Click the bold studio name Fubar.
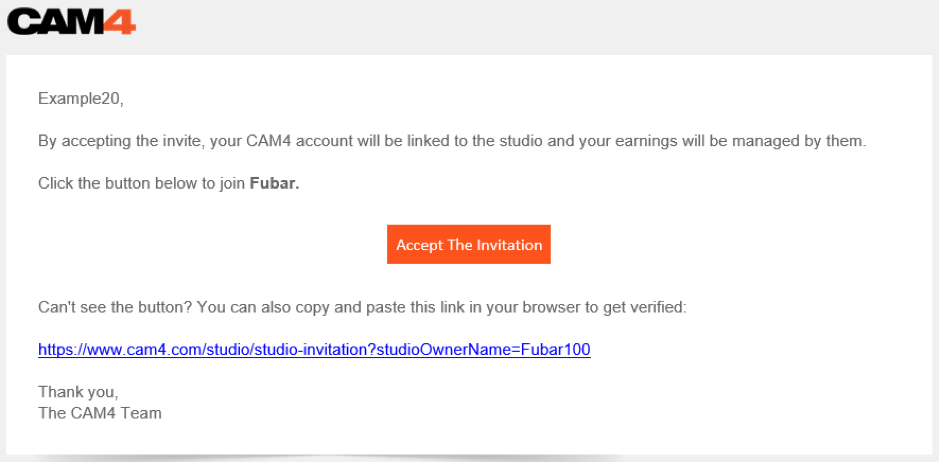Screen dimensions: 939x462 pyautogui.click(x=274, y=183)
